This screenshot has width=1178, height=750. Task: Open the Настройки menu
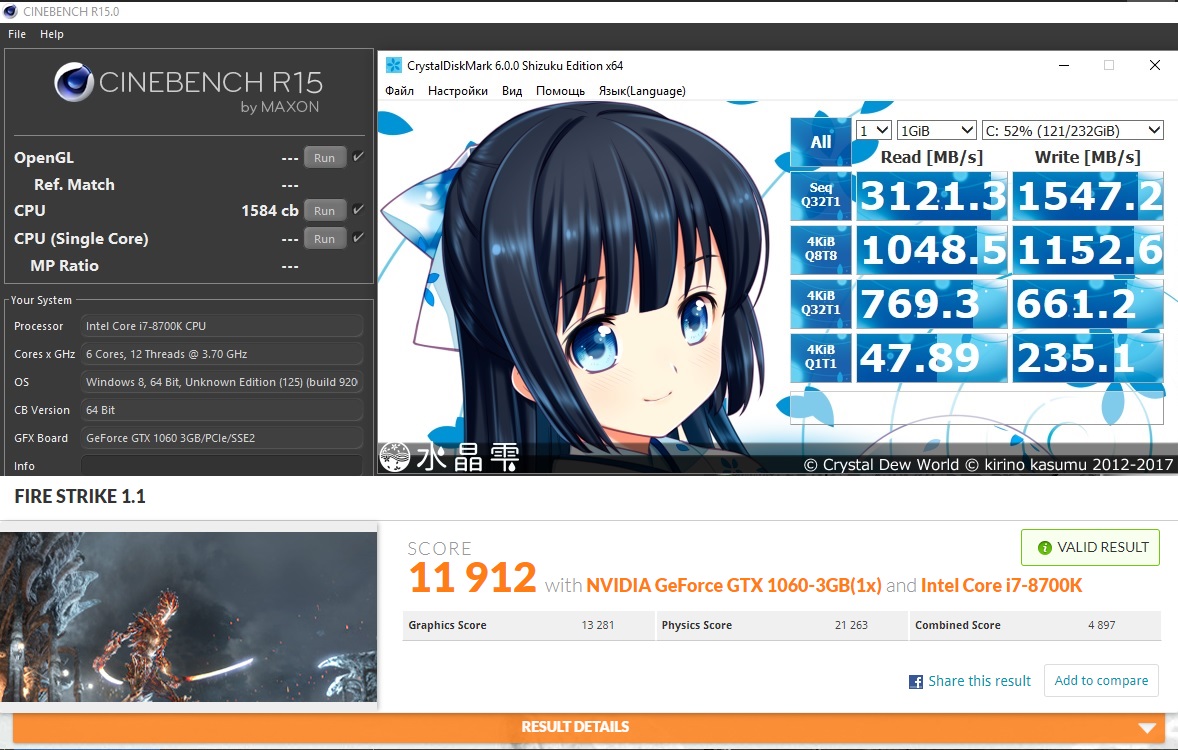click(x=458, y=91)
